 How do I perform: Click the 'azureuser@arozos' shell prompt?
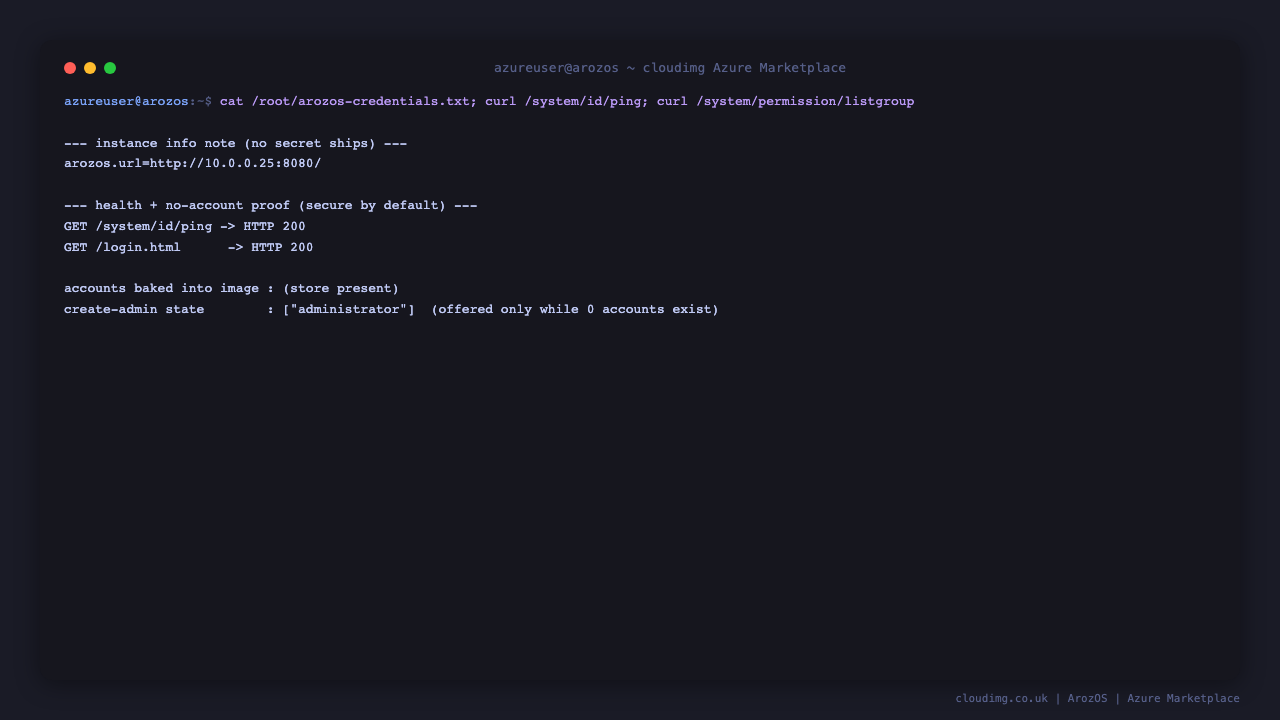(126, 101)
